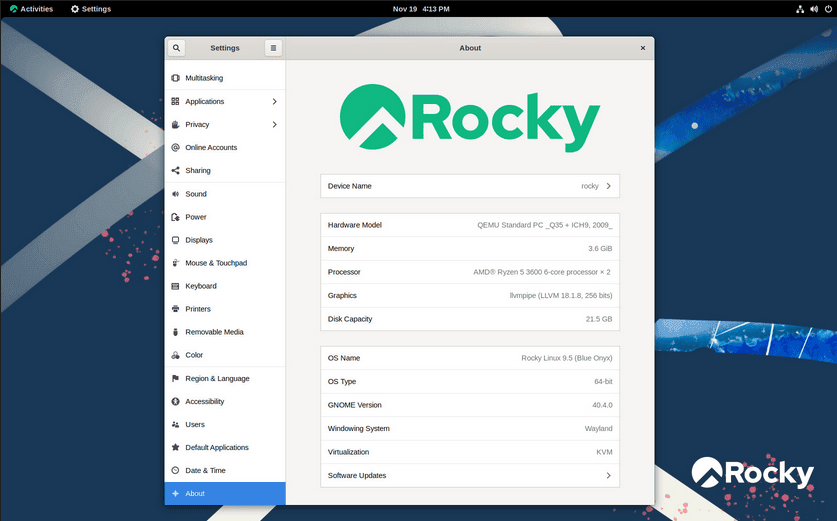Click the Users icon in sidebar
The image size is (837, 521).
(175, 424)
